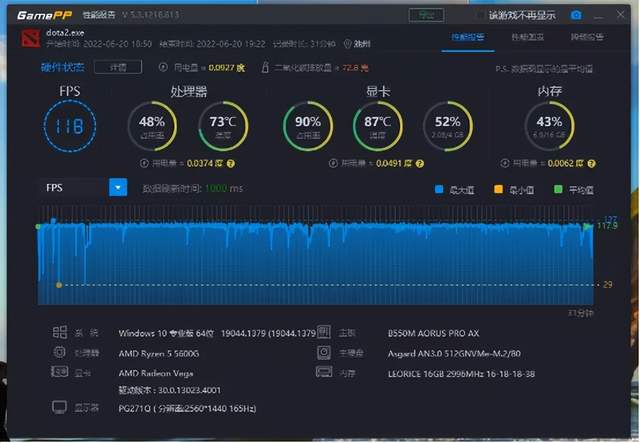Click the CO2 bottle icon beside 72.8 克
The height and width of the screenshot is (443, 640).
265,67
